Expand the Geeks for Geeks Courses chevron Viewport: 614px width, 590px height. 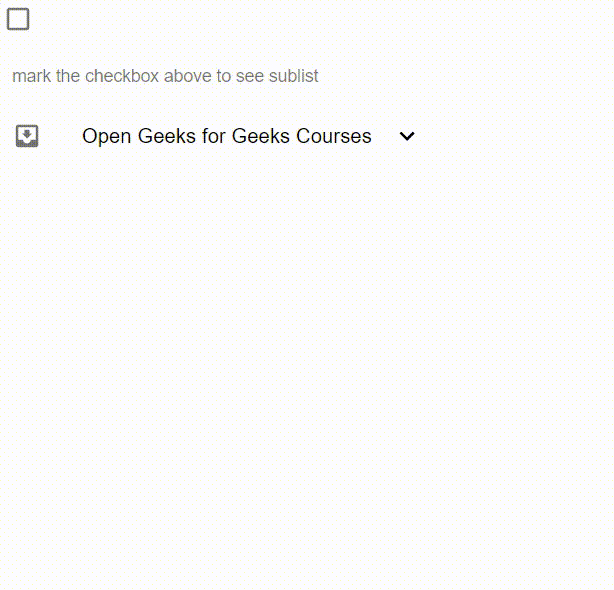click(x=407, y=136)
